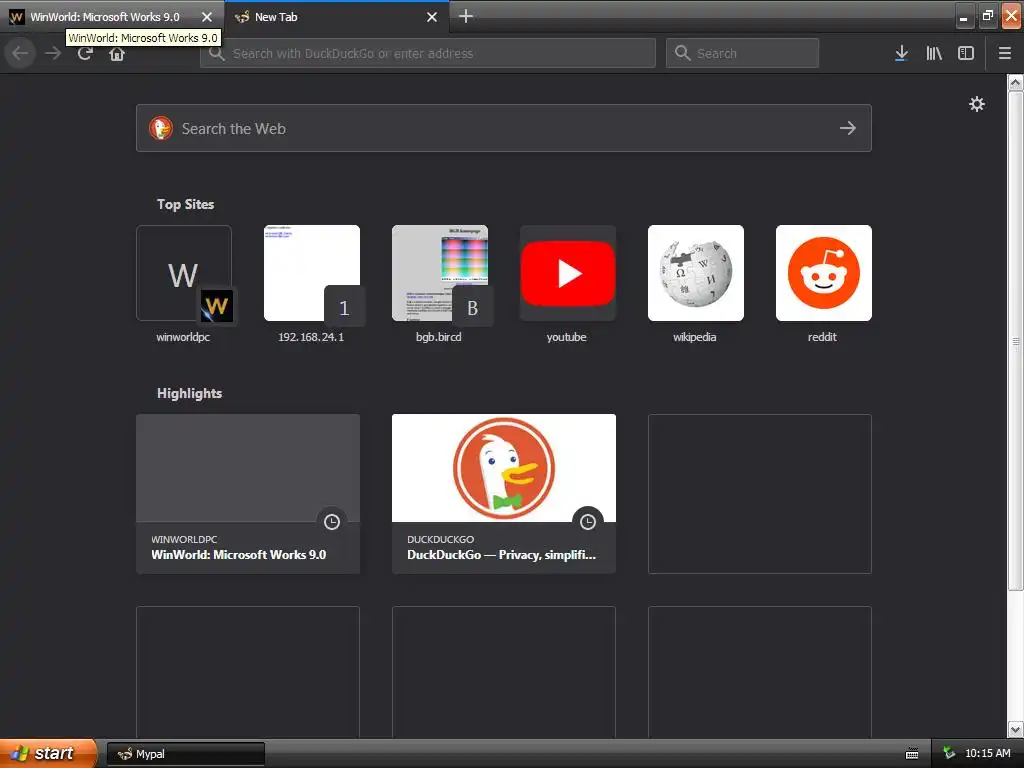The height and width of the screenshot is (768, 1024).
Task: Click history clock icon on WinWorld highlight
Action: pos(332,521)
